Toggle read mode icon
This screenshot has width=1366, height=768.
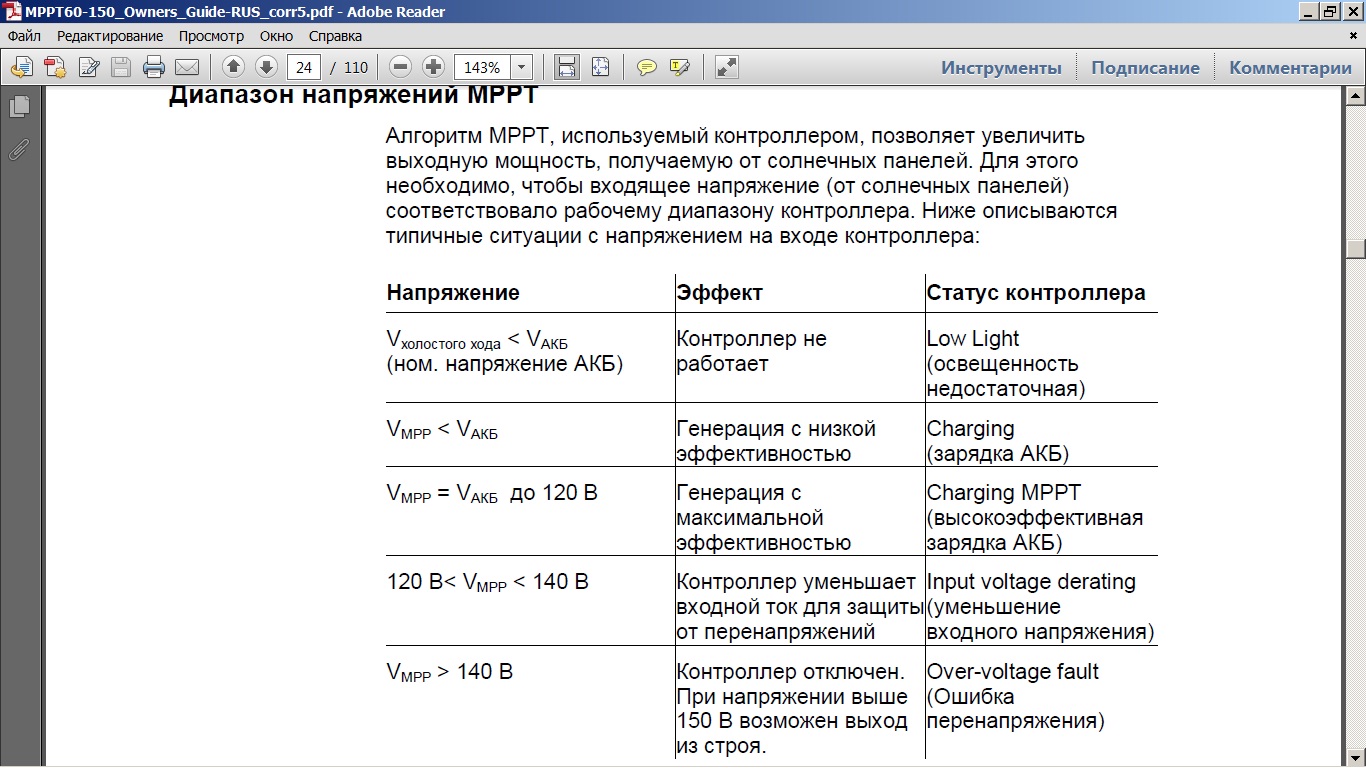727,67
